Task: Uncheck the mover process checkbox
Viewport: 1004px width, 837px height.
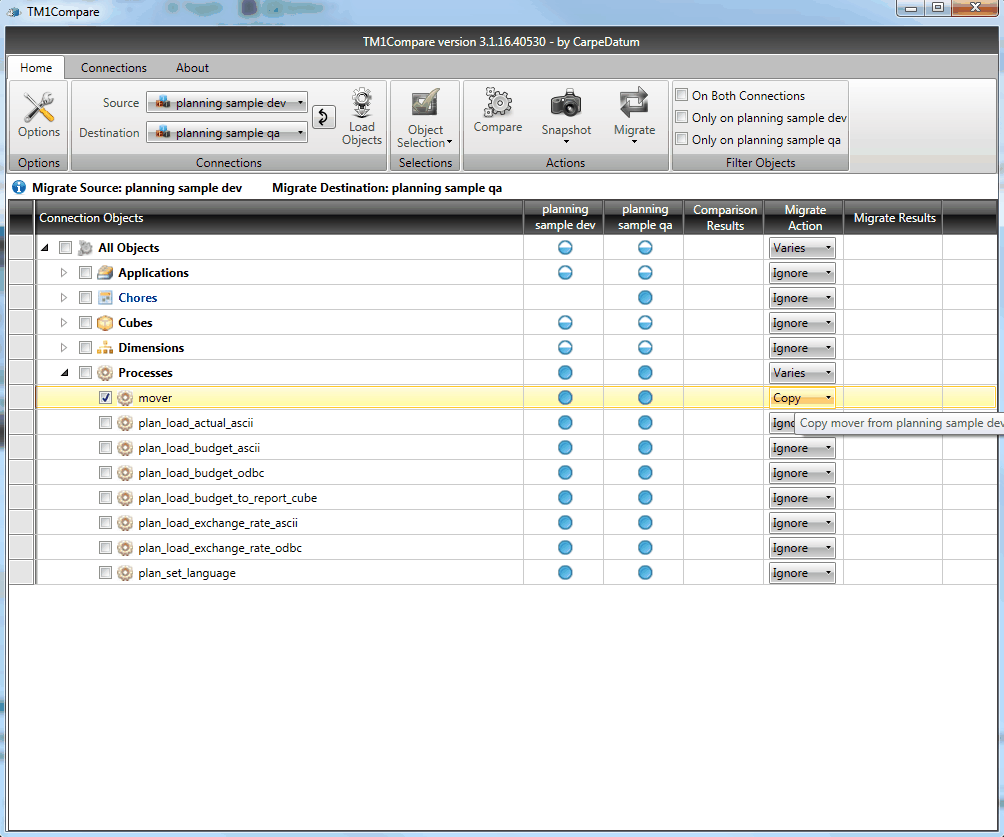Action: [105, 398]
